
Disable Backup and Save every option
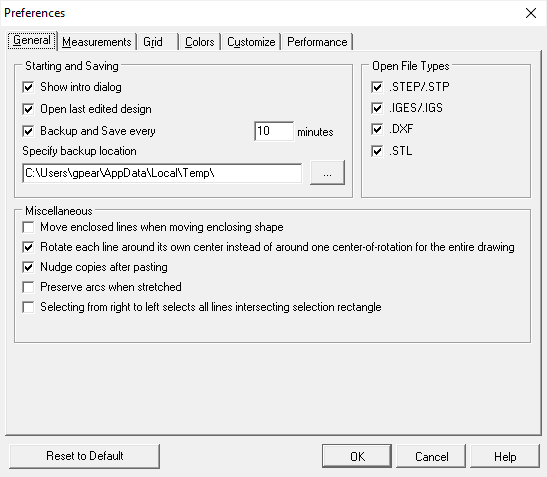[28, 131]
